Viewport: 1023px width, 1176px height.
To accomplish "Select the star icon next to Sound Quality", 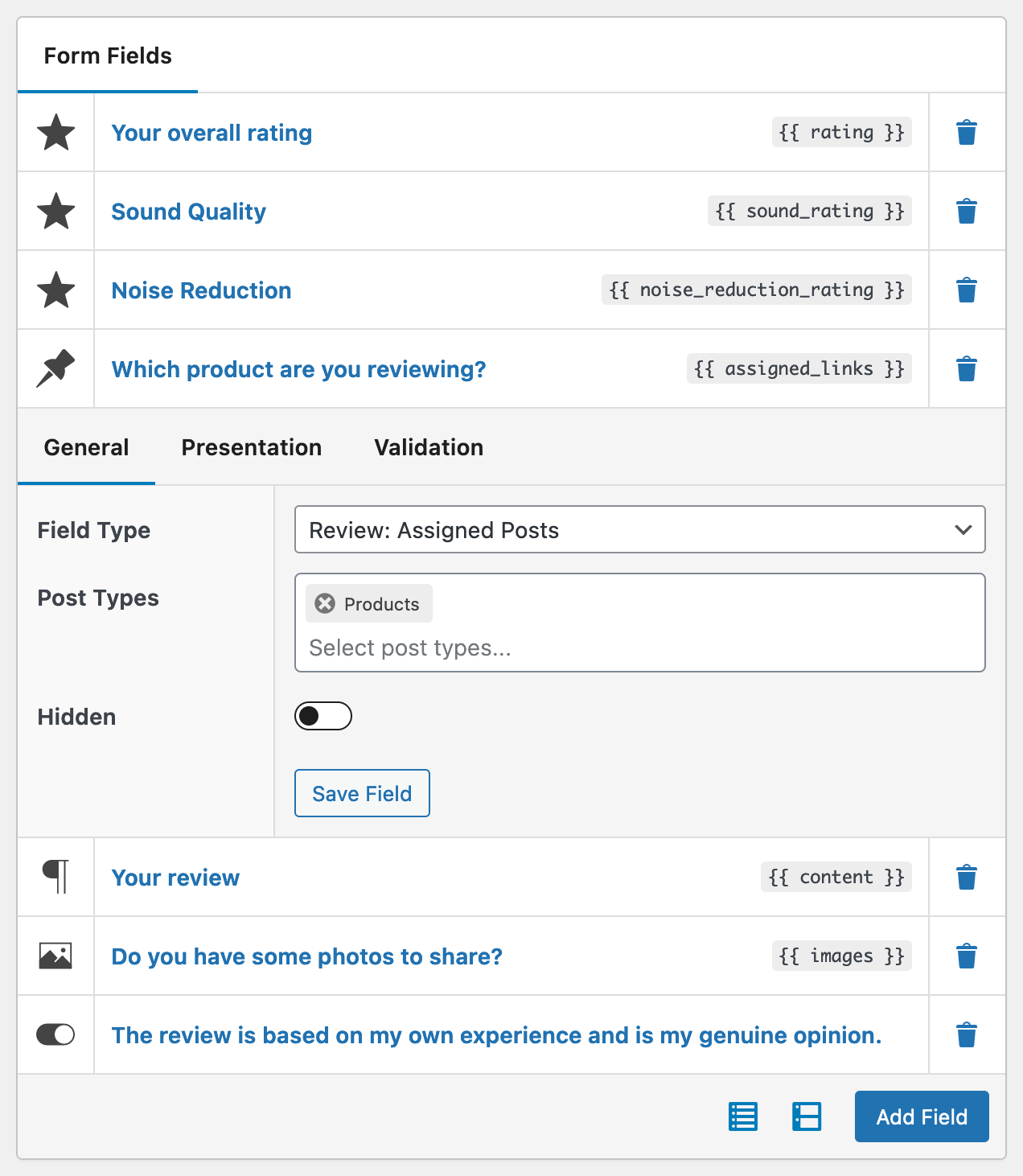I will click(x=55, y=211).
